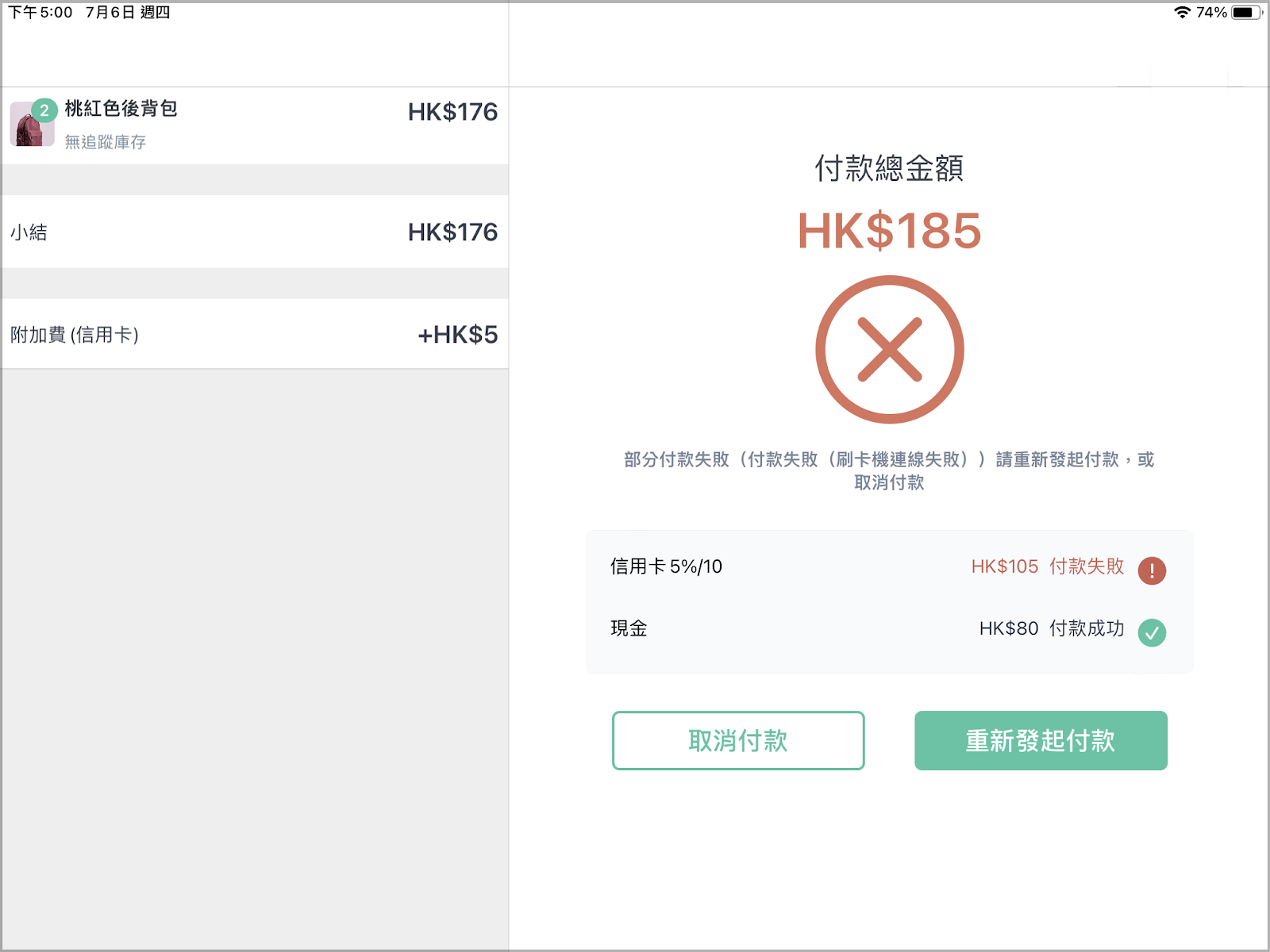Click the 無追蹤庫存 label
The width and height of the screenshot is (1270, 952).
[106, 142]
